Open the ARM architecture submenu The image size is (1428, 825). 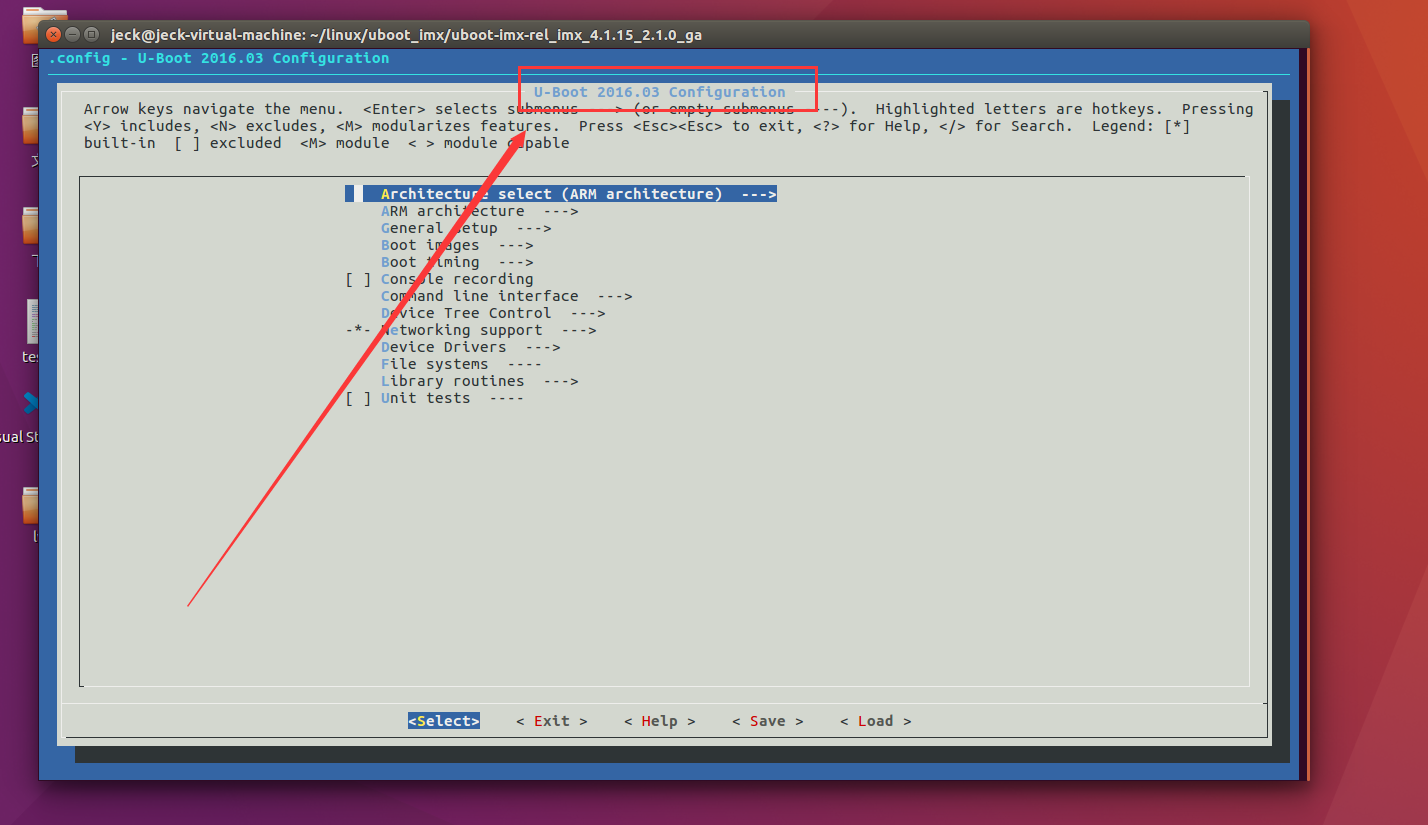(x=479, y=211)
